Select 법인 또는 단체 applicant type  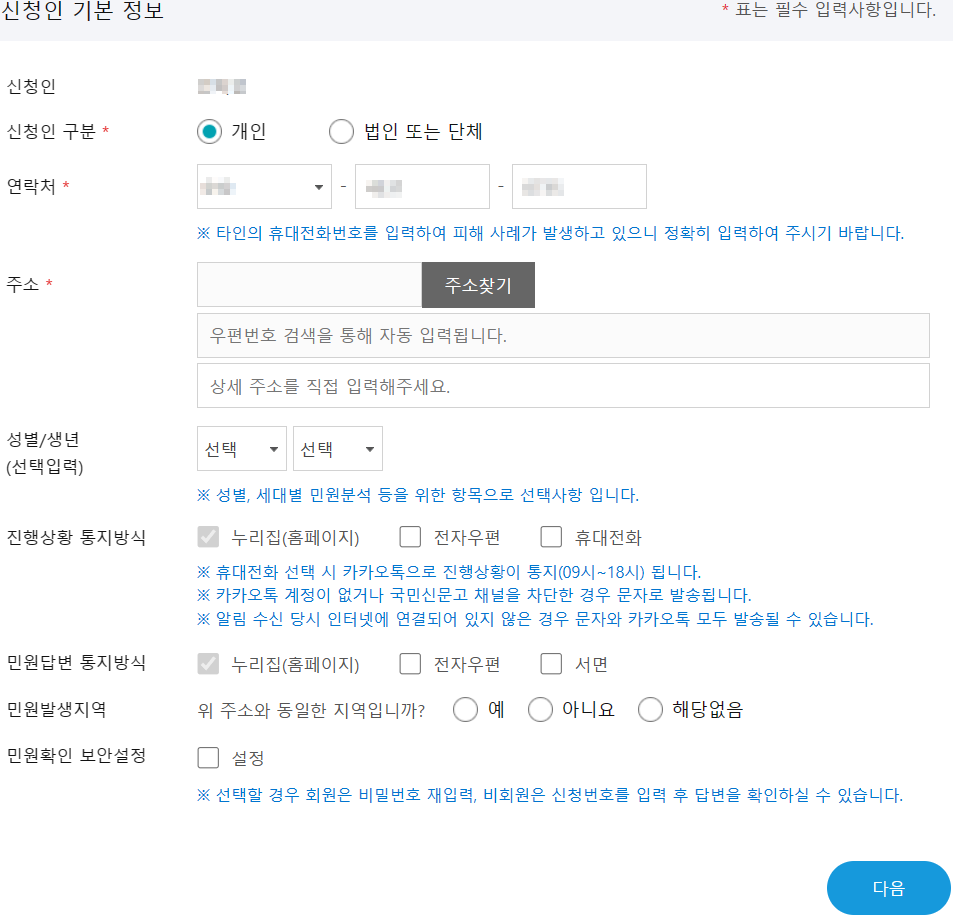341,131
